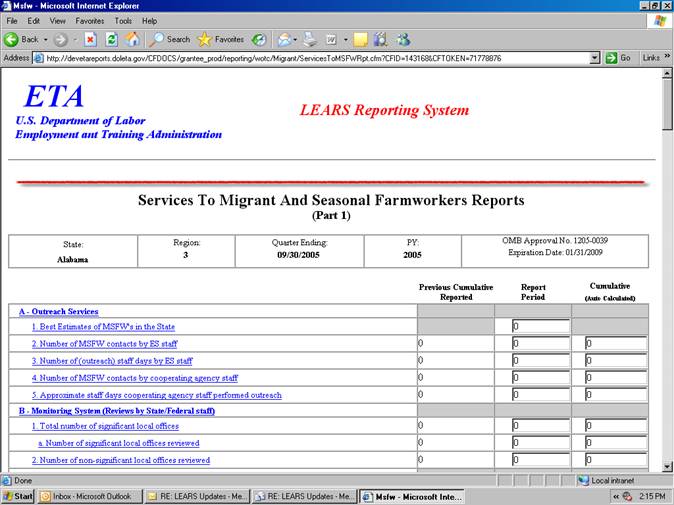Click the Back navigation button

(21, 39)
